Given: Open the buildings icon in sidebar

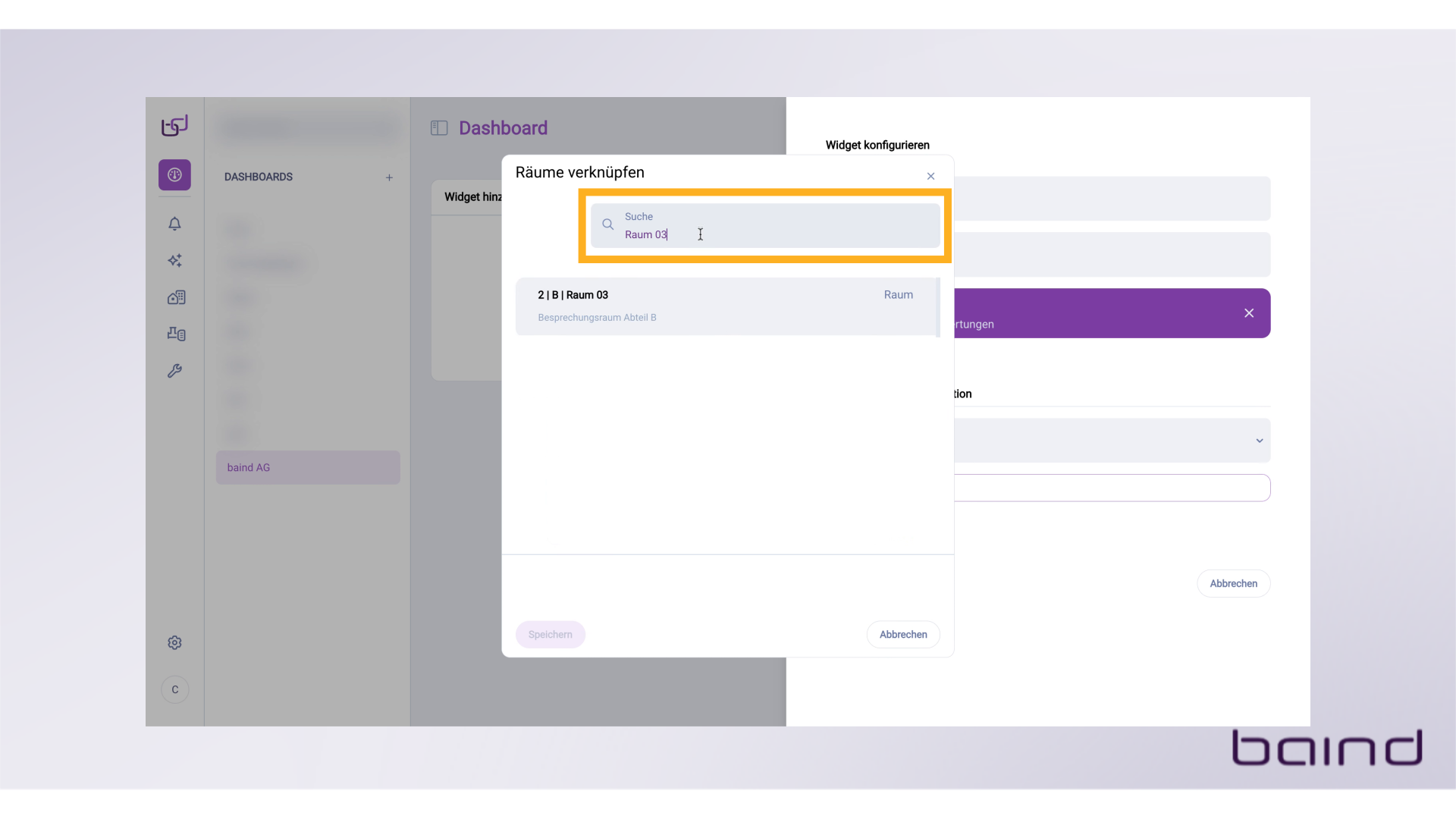Looking at the screenshot, I should [x=176, y=297].
